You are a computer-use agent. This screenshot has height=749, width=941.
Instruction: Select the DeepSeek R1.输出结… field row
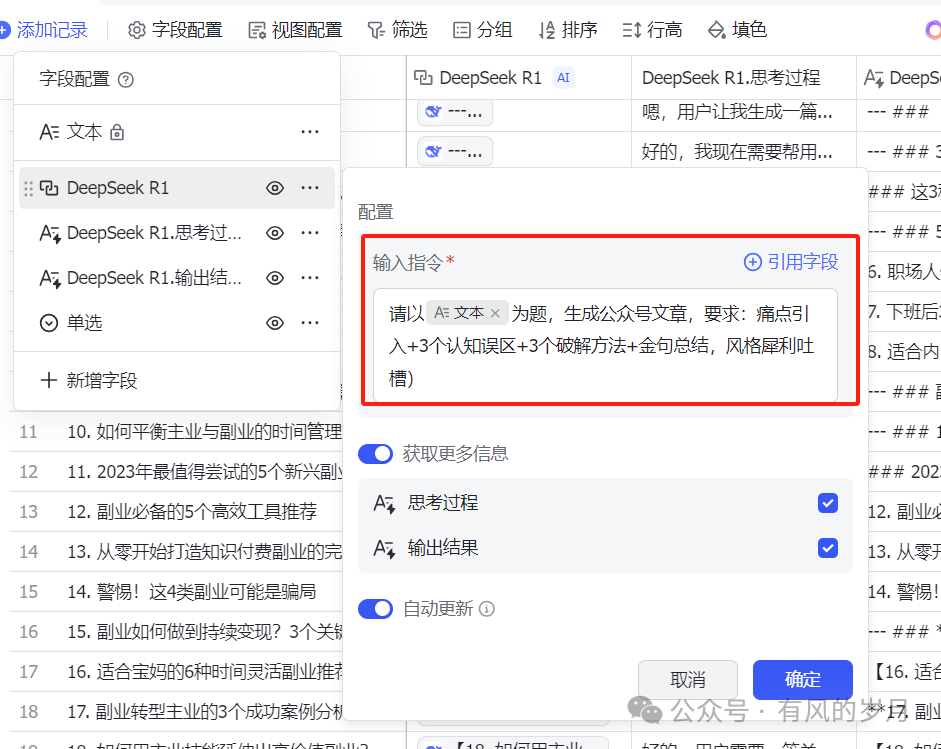click(x=177, y=278)
